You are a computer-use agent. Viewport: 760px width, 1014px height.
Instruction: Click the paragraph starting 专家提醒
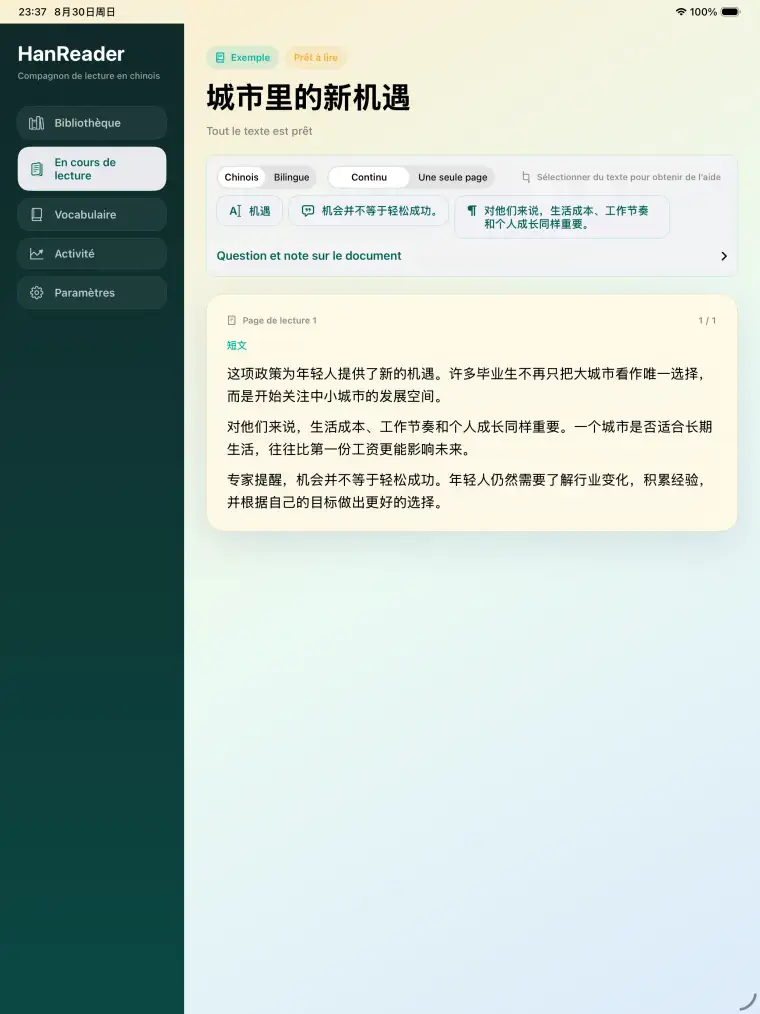[467, 491]
